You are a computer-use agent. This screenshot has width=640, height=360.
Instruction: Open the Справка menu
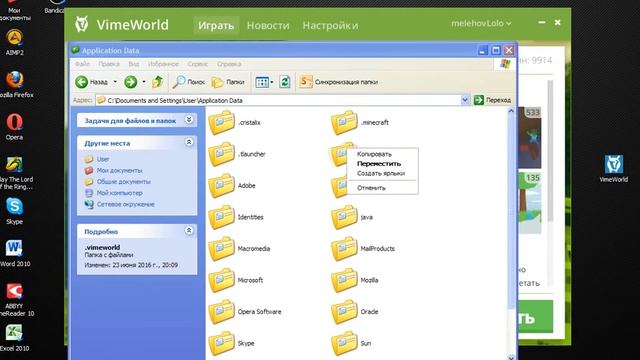tap(229, 64)
